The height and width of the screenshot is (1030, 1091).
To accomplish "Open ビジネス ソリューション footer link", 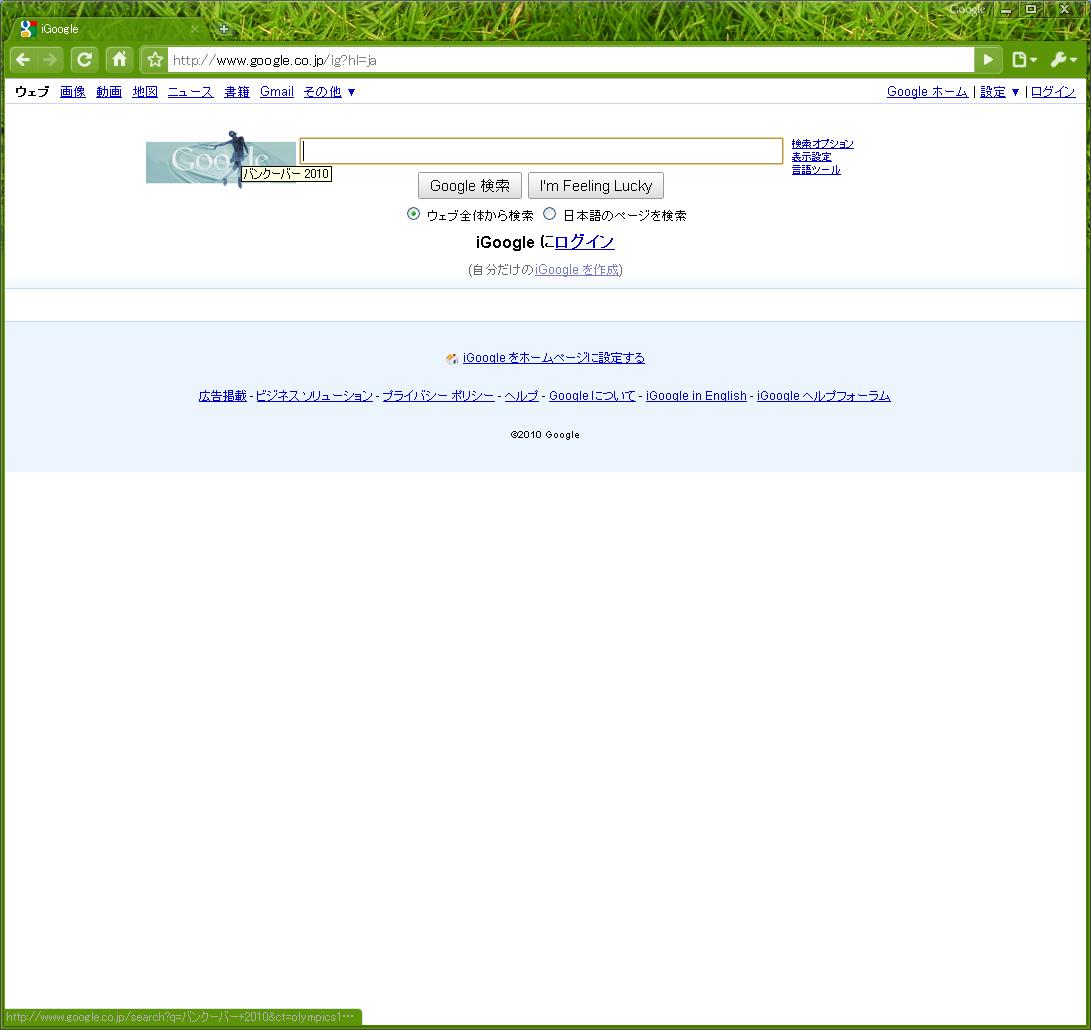I will pyautogui.click(x=314, y=395).
